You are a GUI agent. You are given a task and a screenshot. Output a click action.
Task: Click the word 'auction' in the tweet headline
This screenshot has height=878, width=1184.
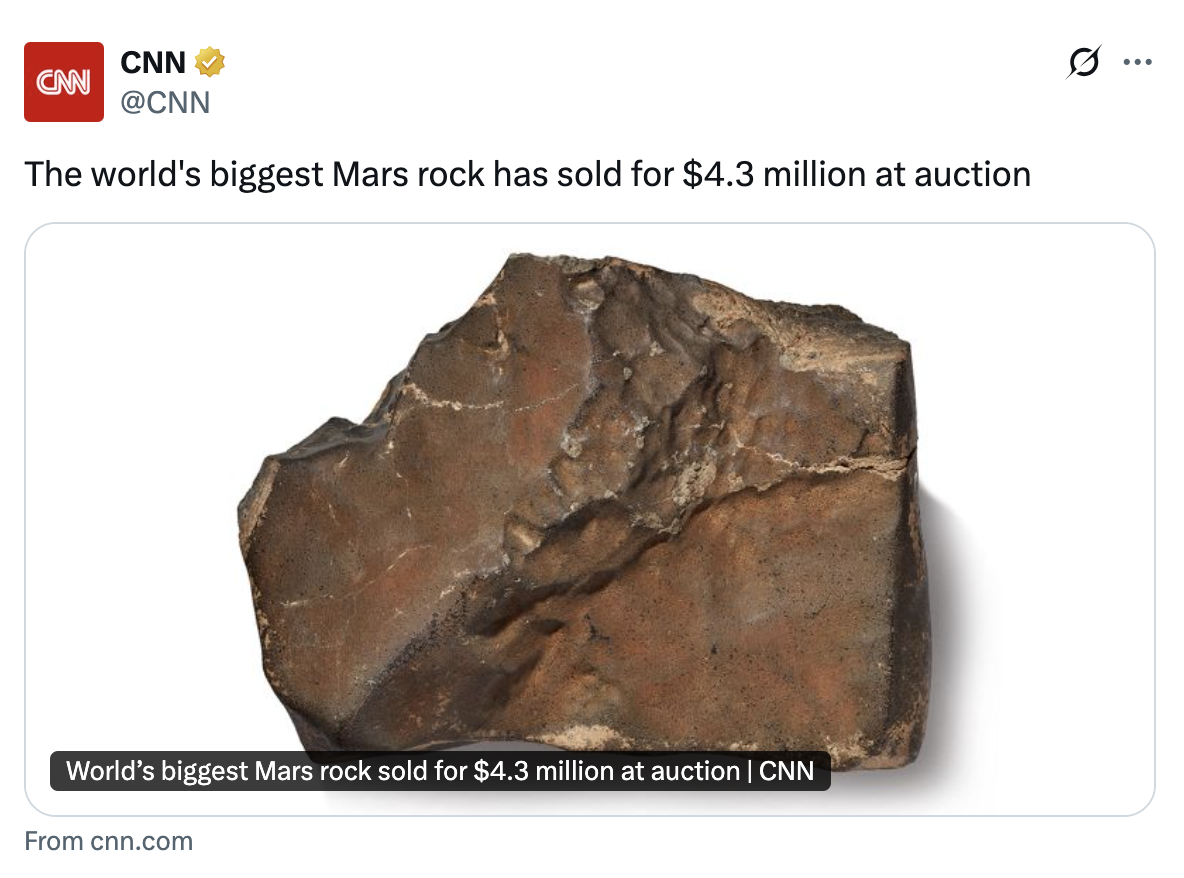pyautogui.click(x=973, y=174)
